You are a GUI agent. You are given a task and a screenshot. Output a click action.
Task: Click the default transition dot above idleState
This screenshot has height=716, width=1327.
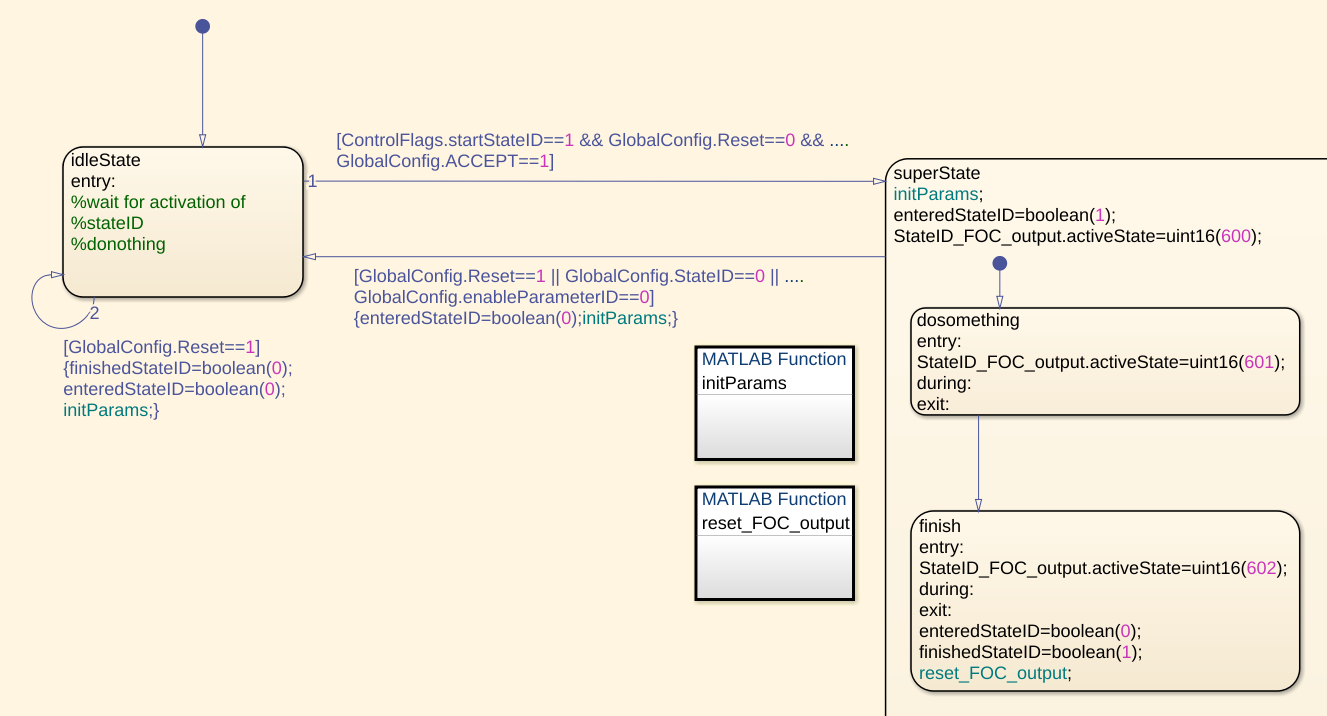point(202,27)
